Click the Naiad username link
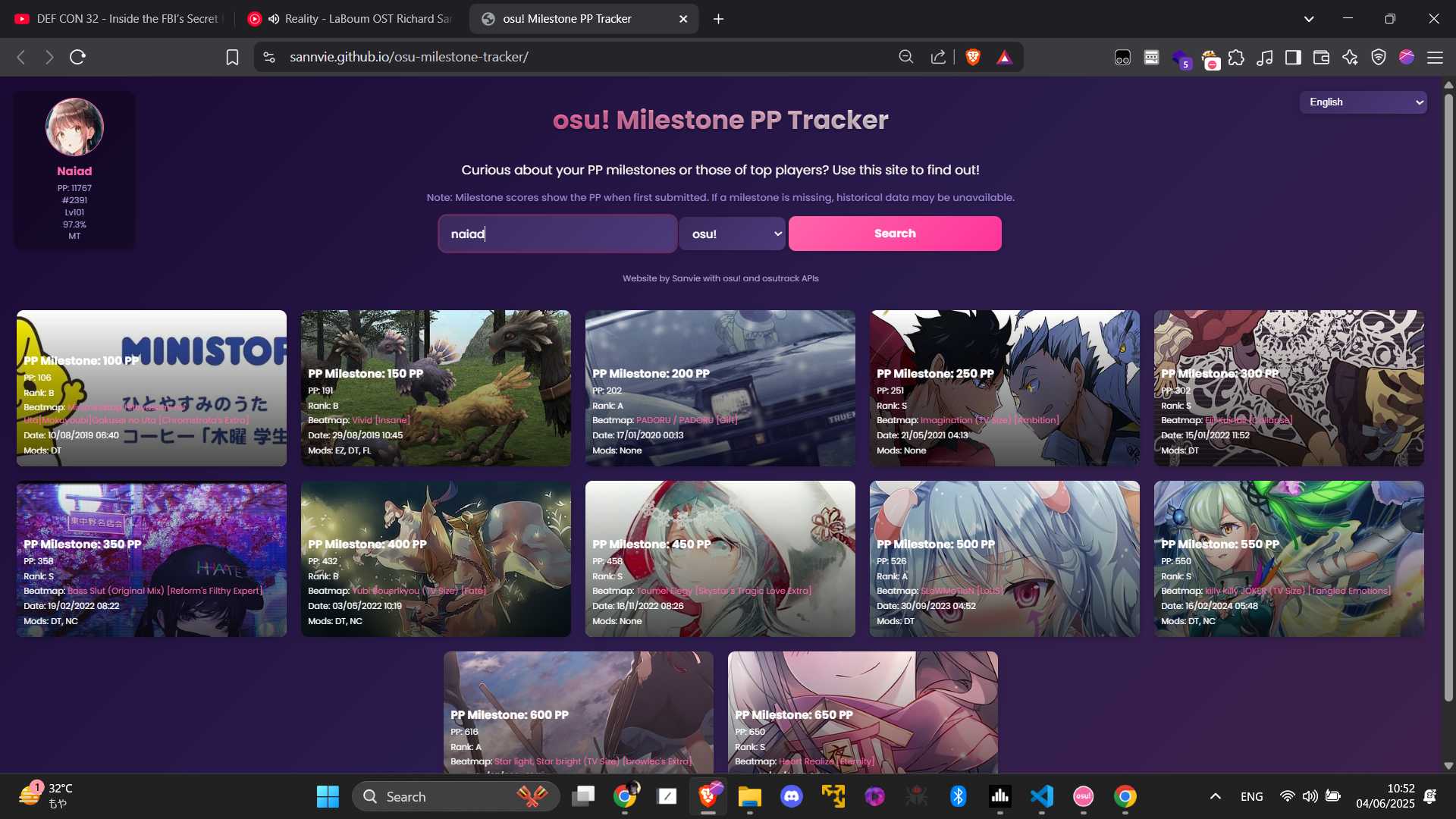This screenshot has width=1456, height=819. [x=74, y=171]
